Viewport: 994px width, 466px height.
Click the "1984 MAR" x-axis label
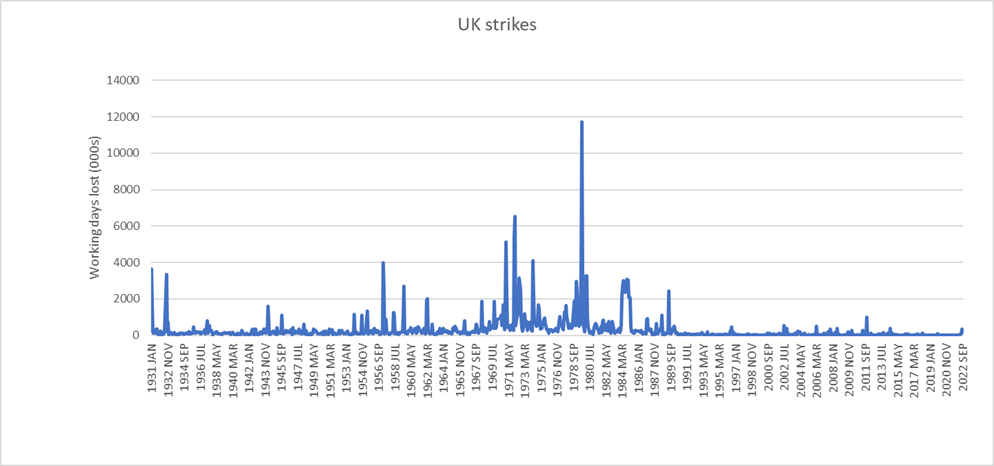point(623,368)
